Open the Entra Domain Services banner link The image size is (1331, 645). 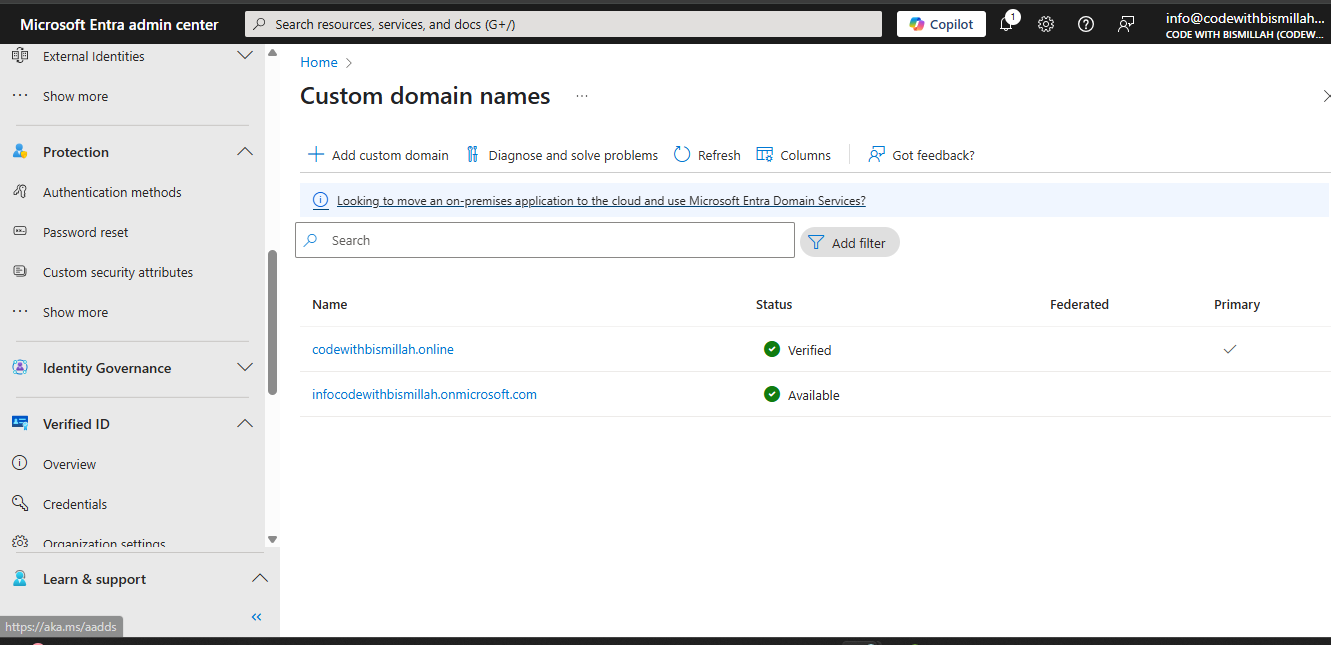coord(601,200)
